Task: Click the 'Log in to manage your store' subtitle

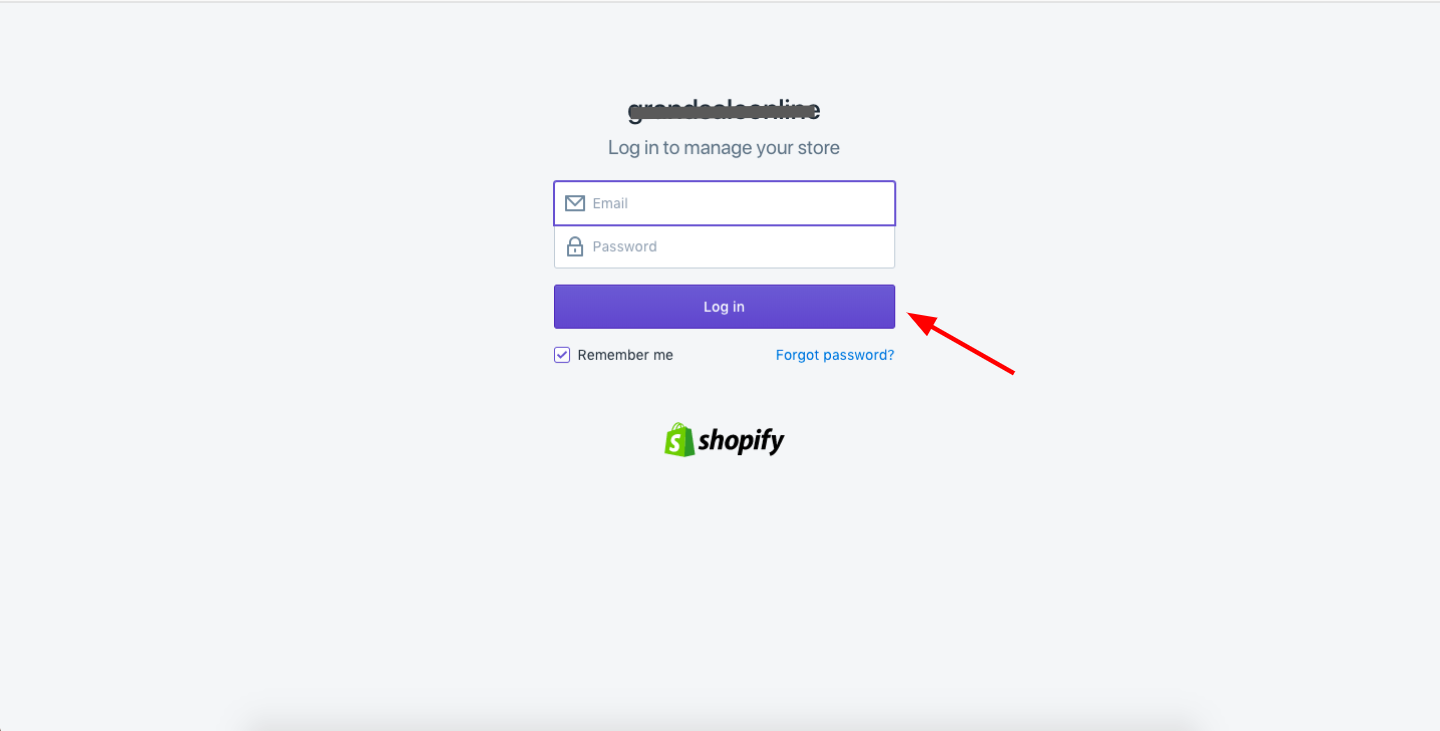Action: click(x=724, y=148)
